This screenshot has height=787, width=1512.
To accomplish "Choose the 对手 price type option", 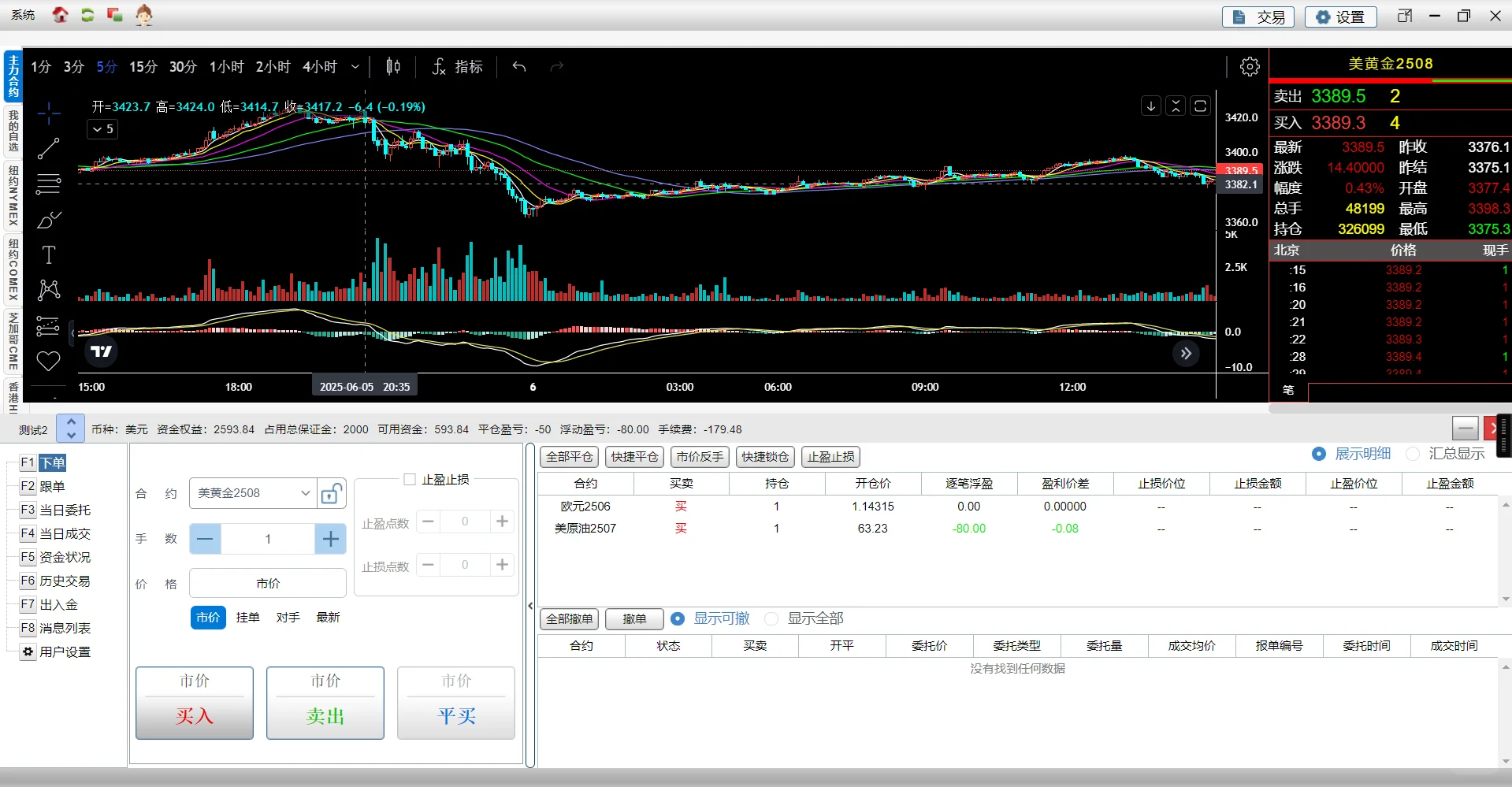I will click(x=288, y=618).
